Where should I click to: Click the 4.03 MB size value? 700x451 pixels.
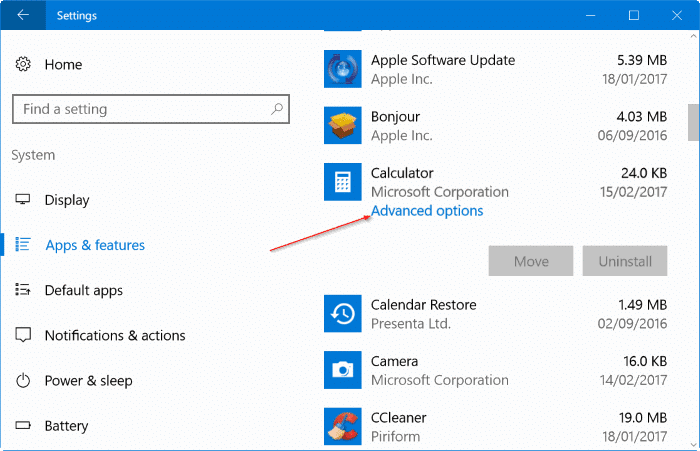[x=642, y=117]
